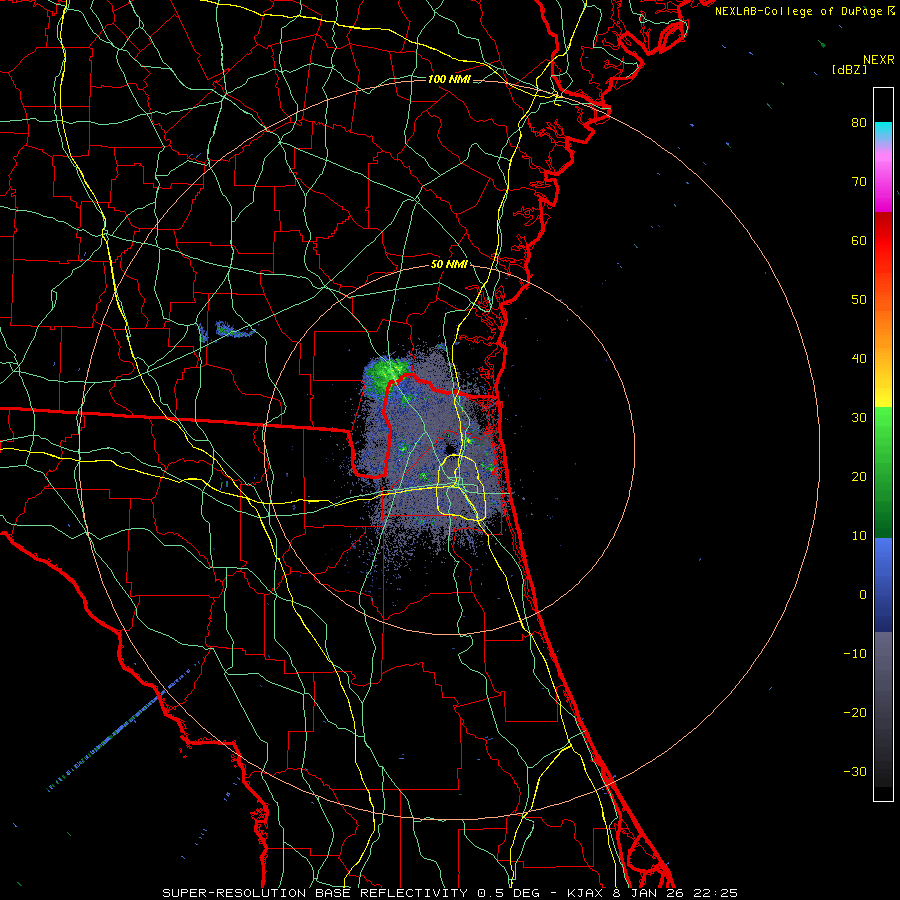The width and height of the screenshot is (900, 900).
Task: Click the 0 dBZ scale label
Action: pos(863,595)
